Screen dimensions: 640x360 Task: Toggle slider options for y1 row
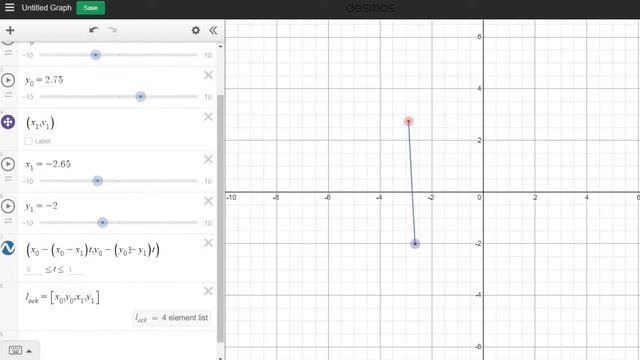coord(8,221)
